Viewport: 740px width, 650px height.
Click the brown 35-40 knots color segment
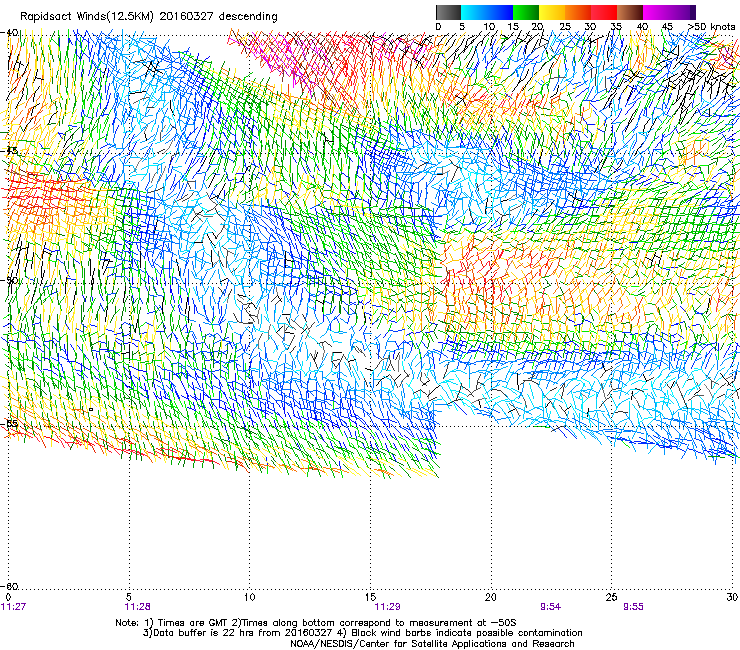[x=630, y=12]
